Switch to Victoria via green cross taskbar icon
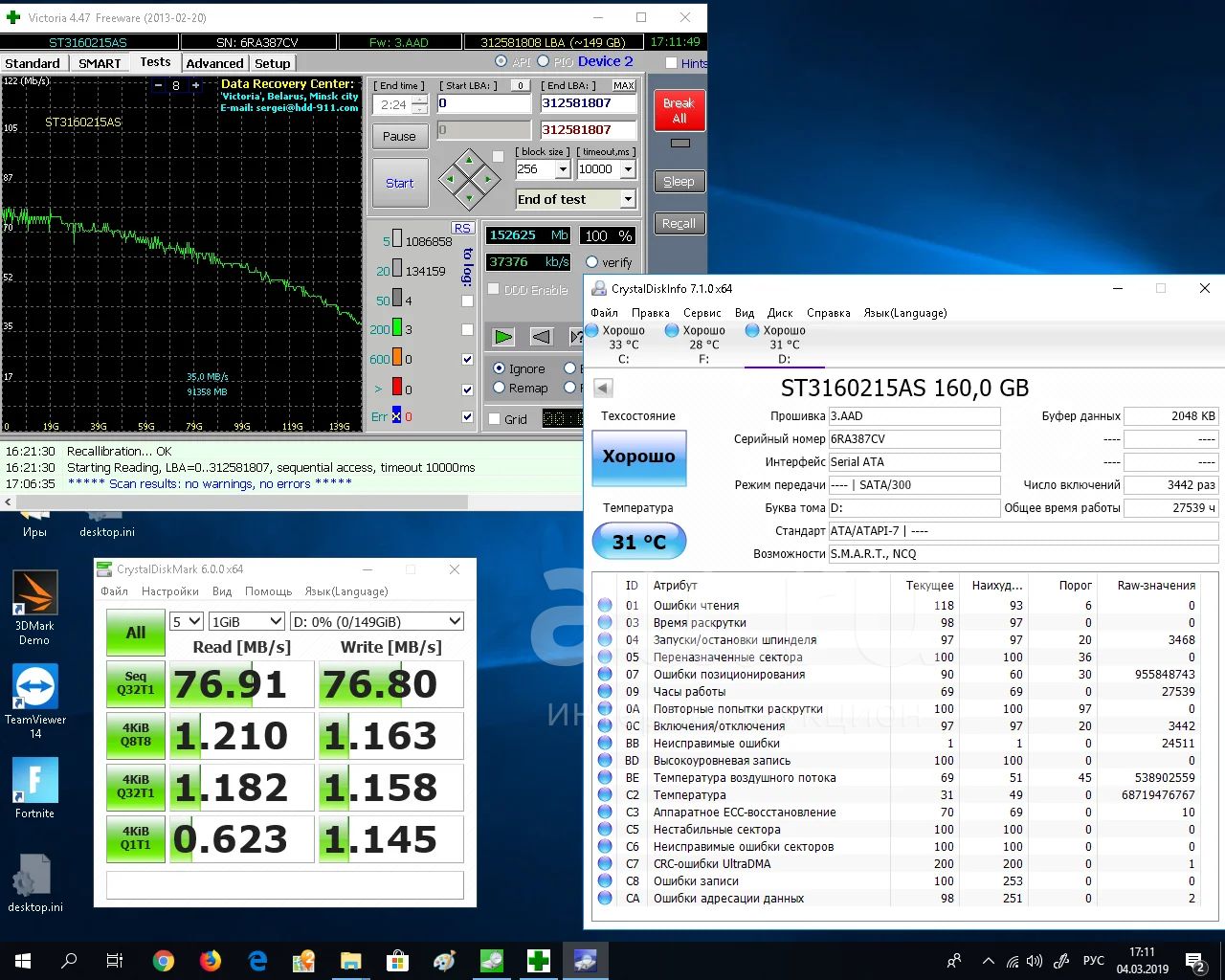 (x=539, y=961)
